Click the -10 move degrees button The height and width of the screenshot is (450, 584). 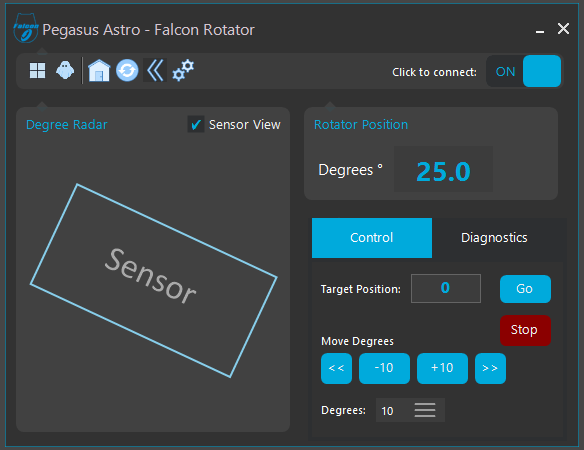[384, 368]
